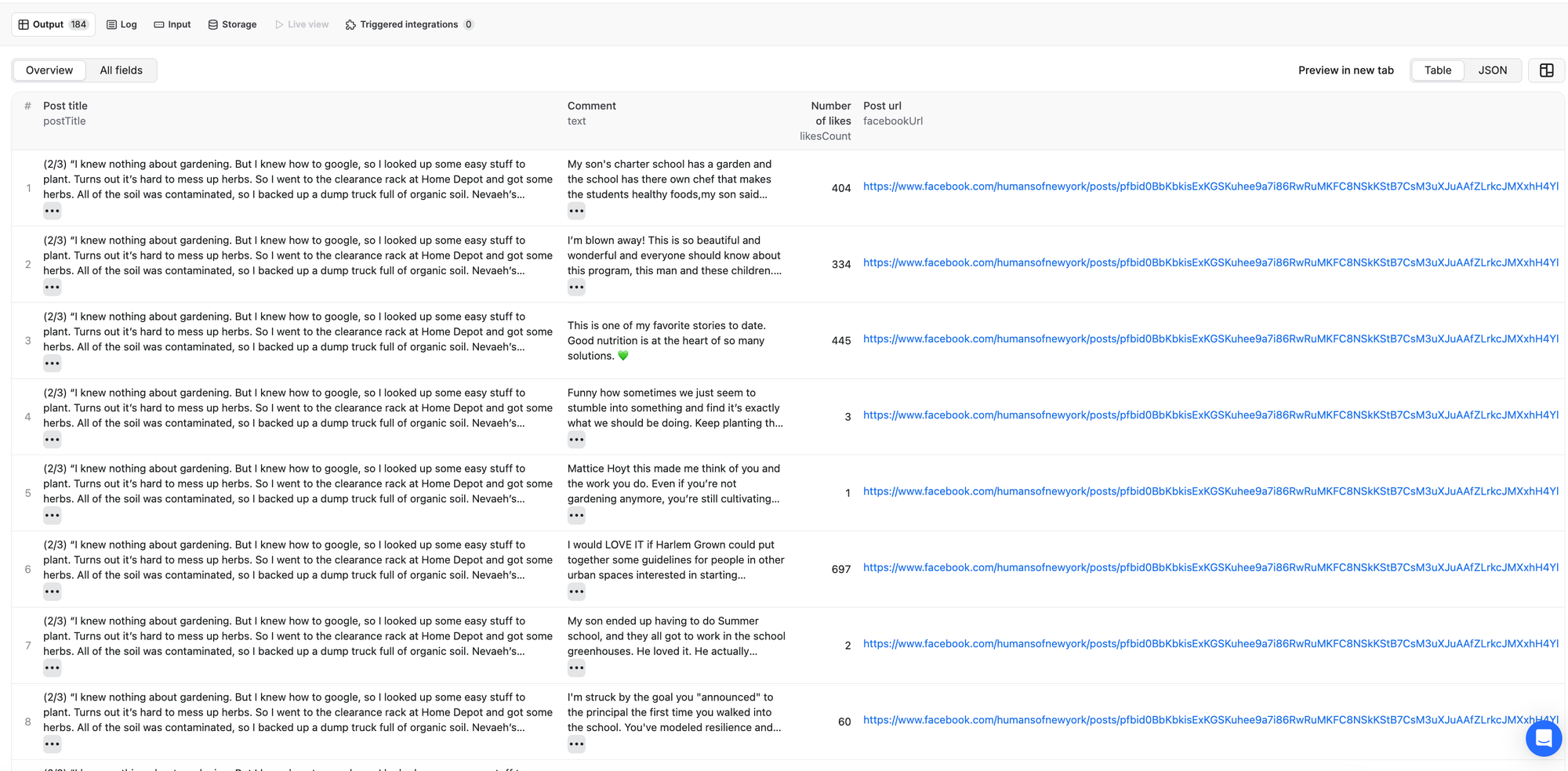The width and height of the screenshot is (1568, 771).
Task: Expand row 8 post title ellipsis
Action: tap(53, 744)
